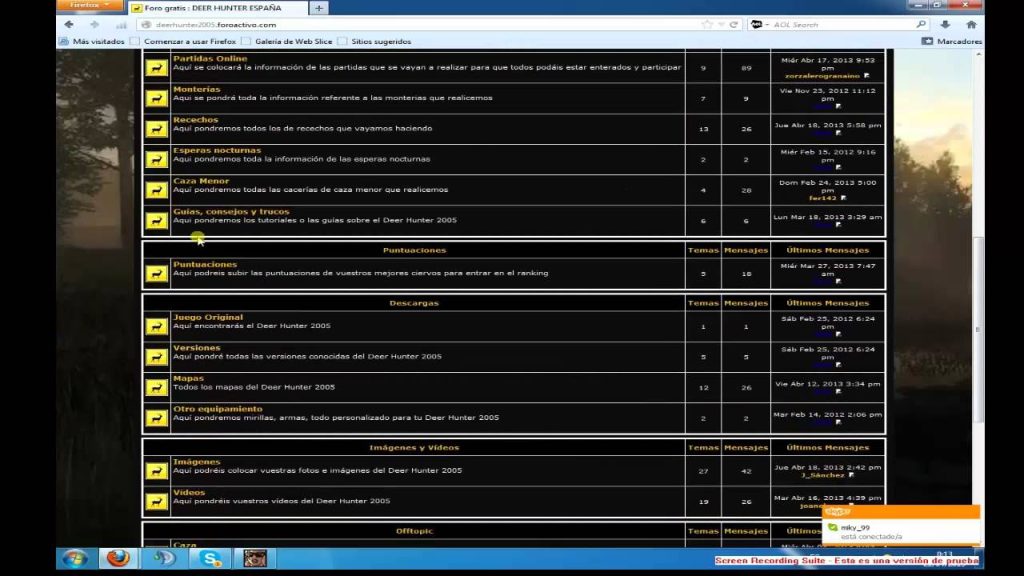This screenshot has height=576, width=1024.
Task: Click the deer icon next to Monterías
Action: click(x=156, y=98)
